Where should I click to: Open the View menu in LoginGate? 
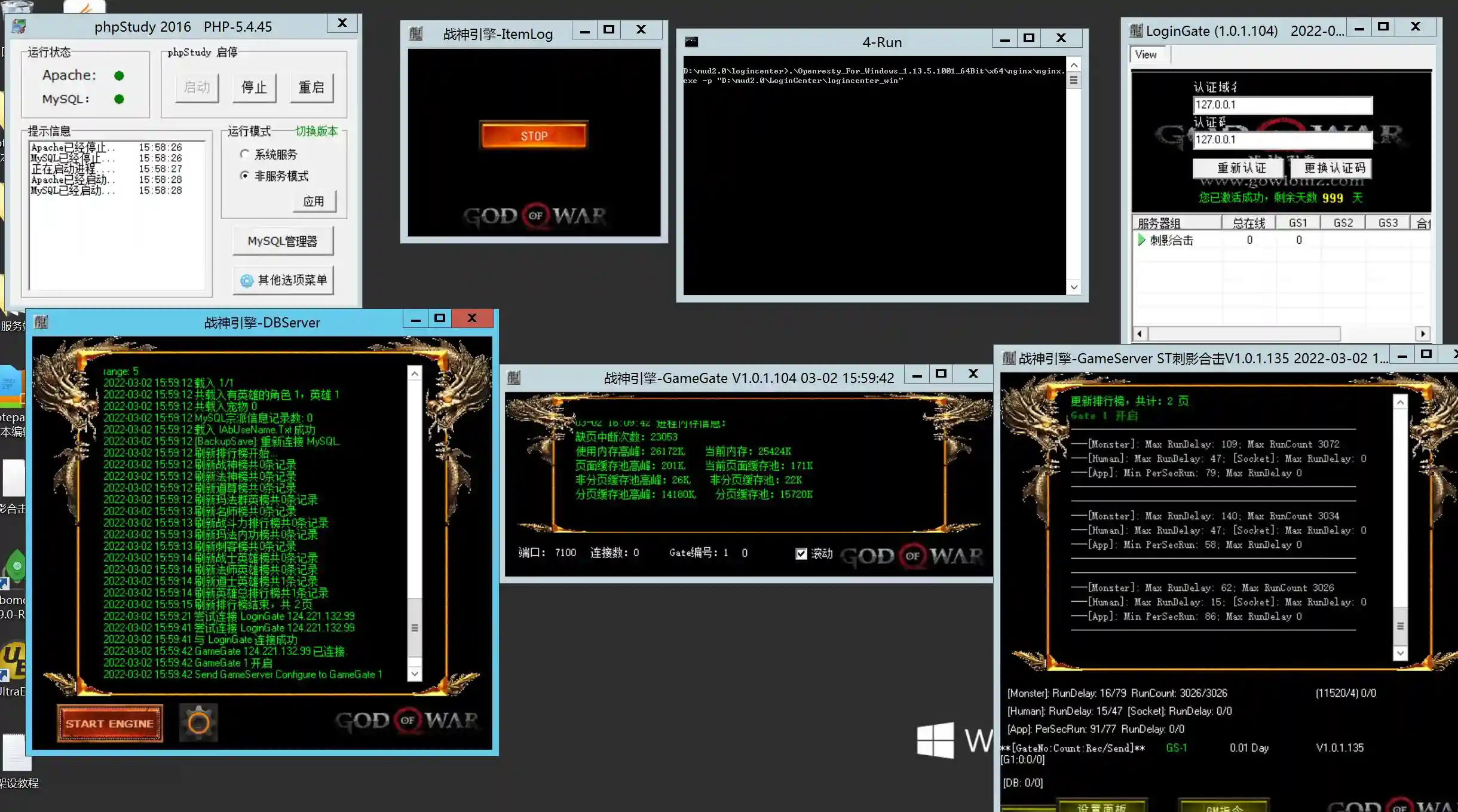click(1145, 54)
